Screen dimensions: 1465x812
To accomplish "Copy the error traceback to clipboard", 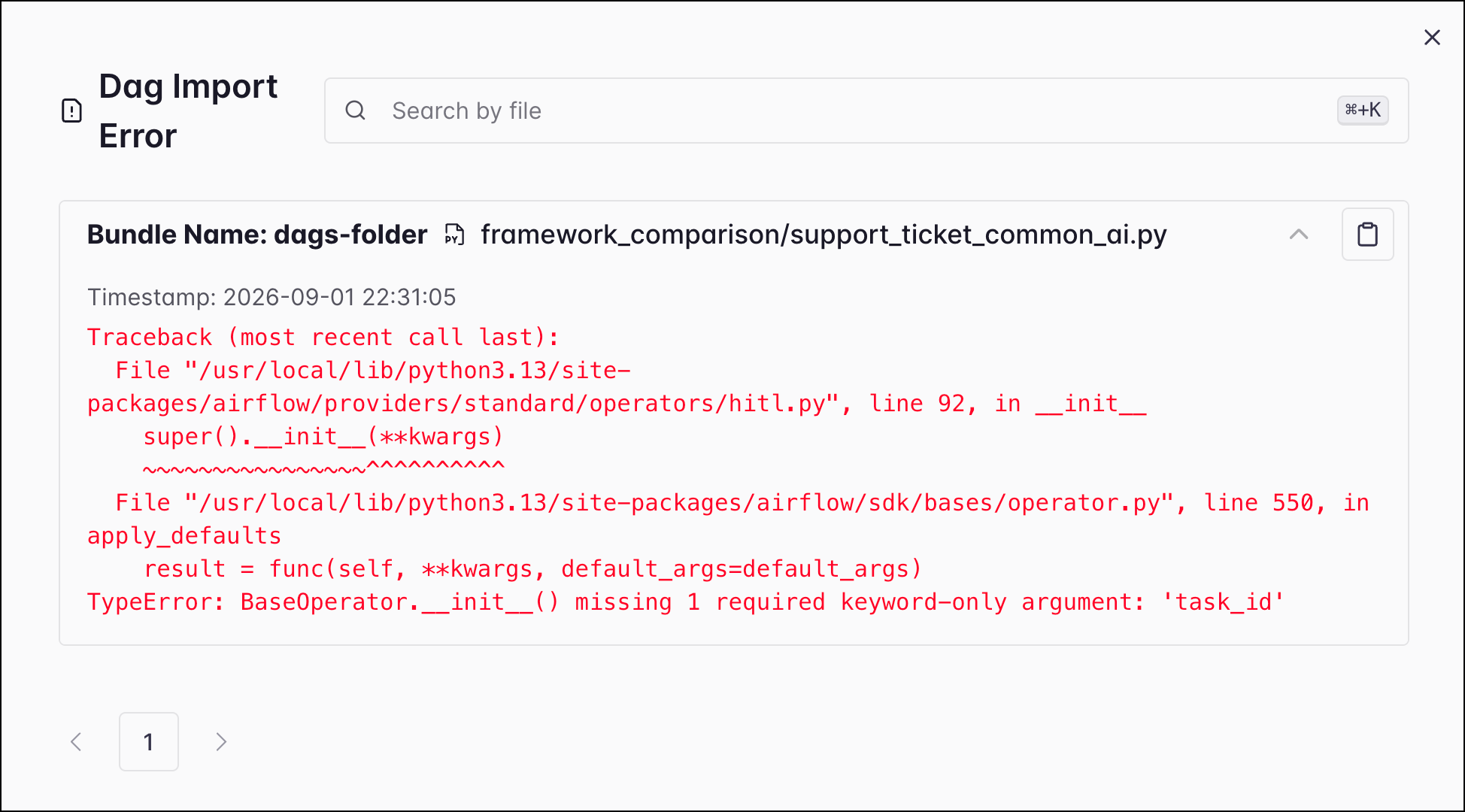I will pos(1367,235).
